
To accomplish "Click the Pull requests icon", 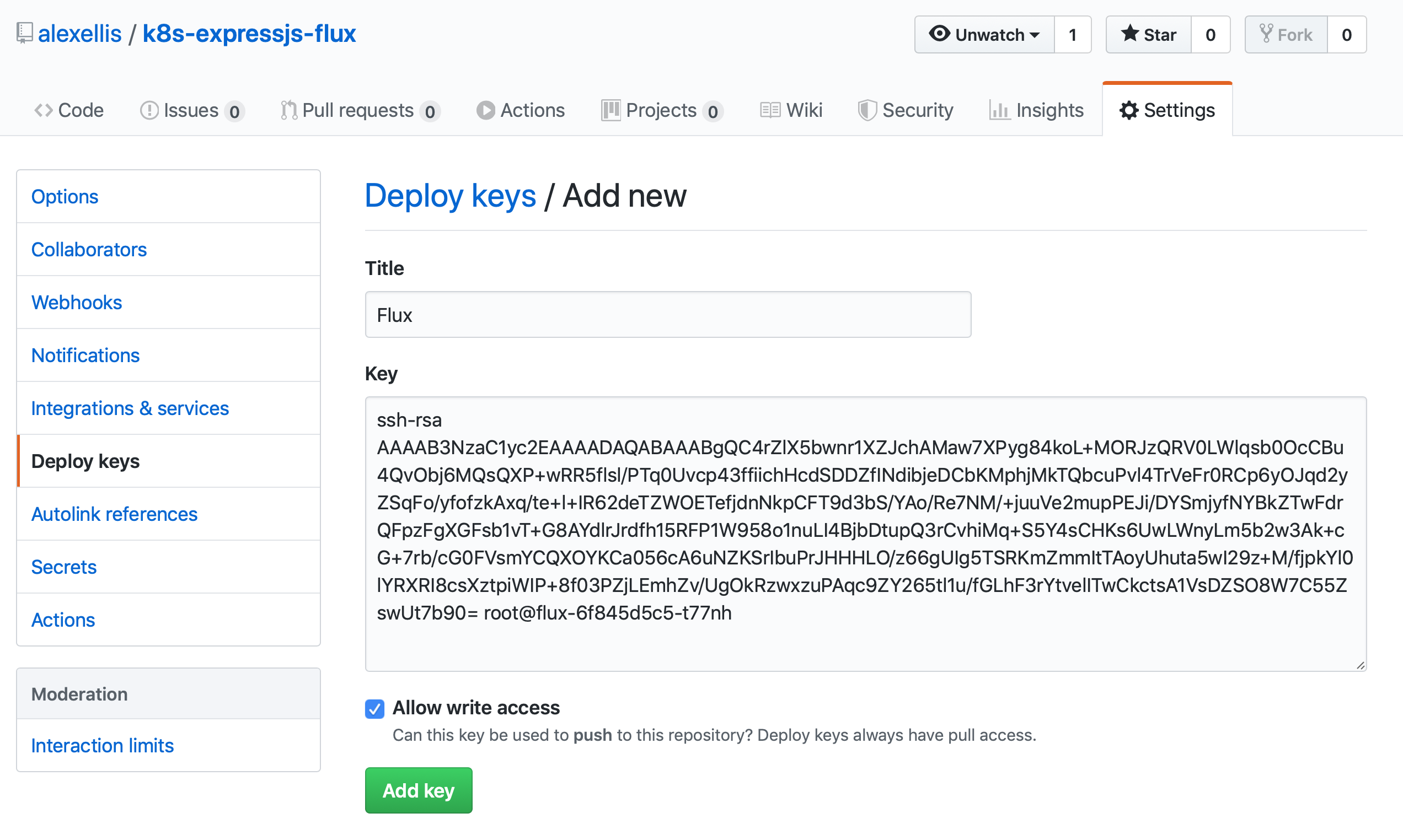I will tap(289, 110).
